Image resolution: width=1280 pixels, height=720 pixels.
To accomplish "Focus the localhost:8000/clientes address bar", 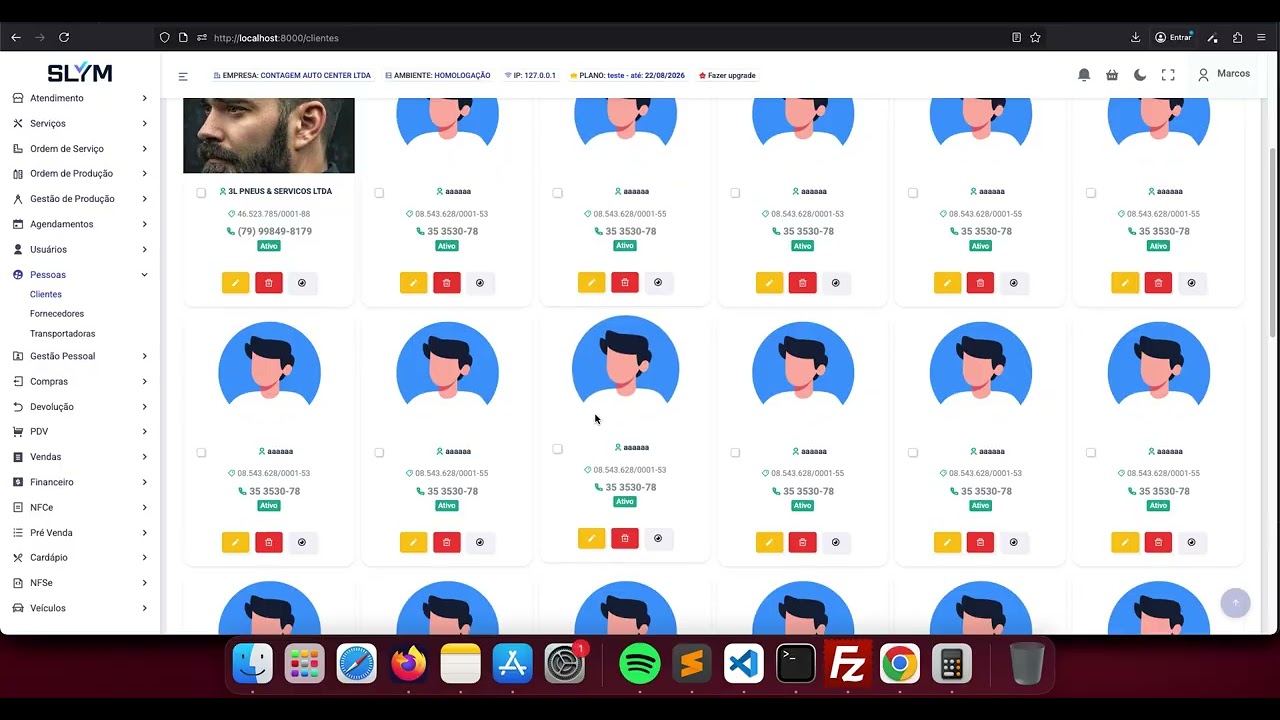I will click(x=600, y=38).
